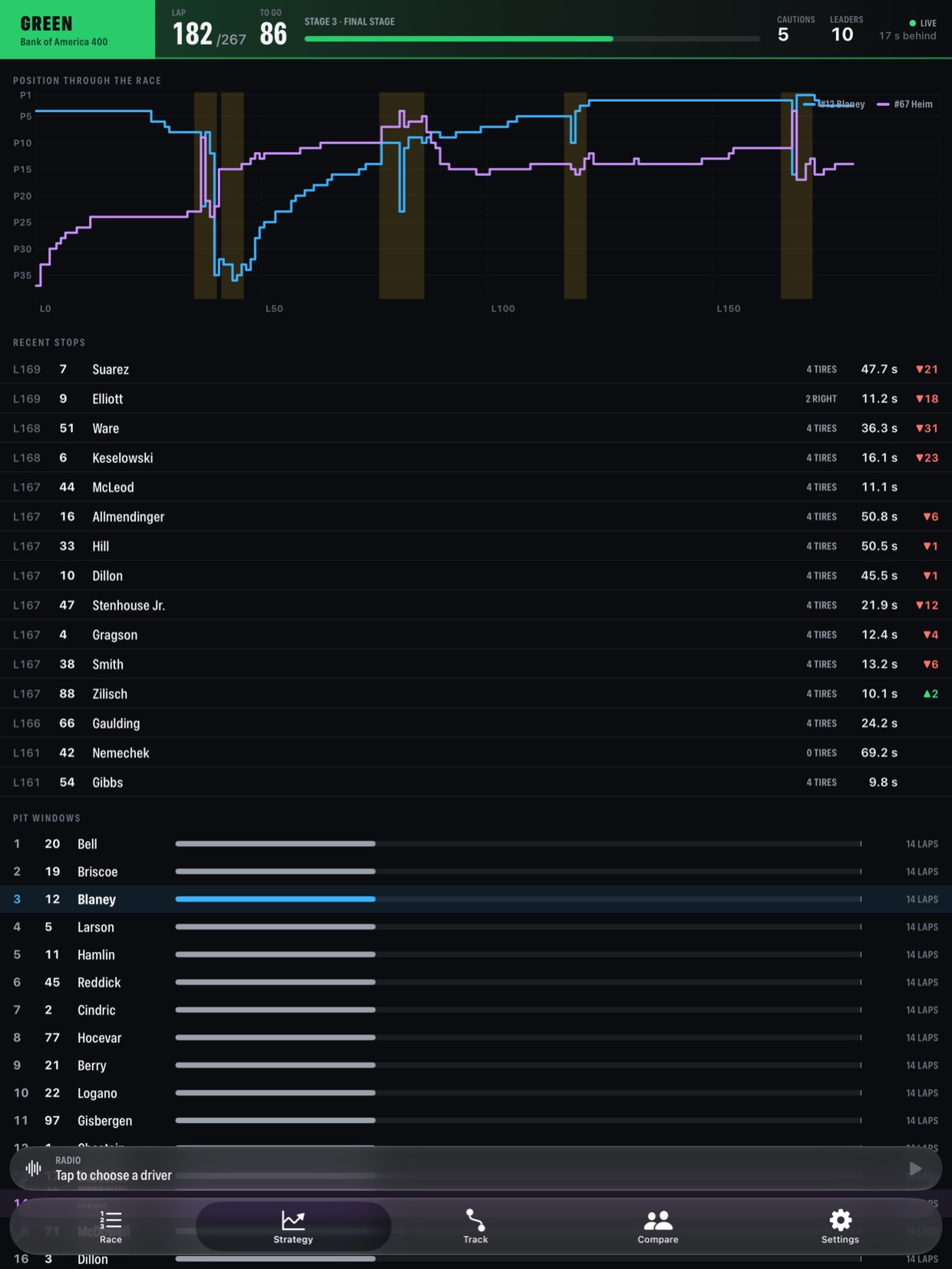Select Cindric in pit windows

point(476,1010)
